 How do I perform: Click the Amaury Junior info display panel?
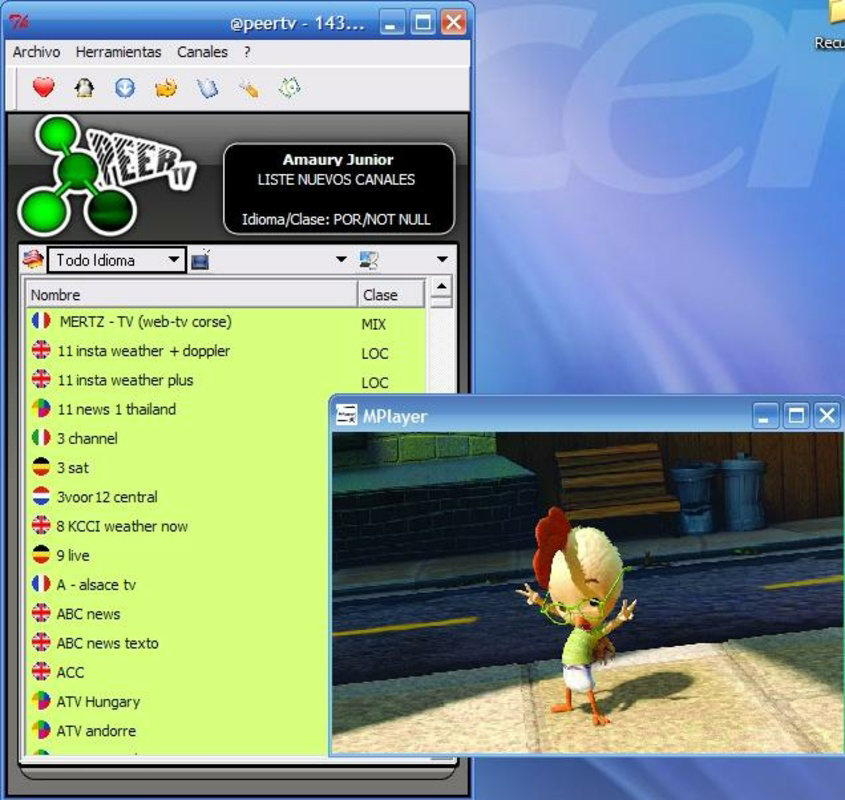click(339, 189)
